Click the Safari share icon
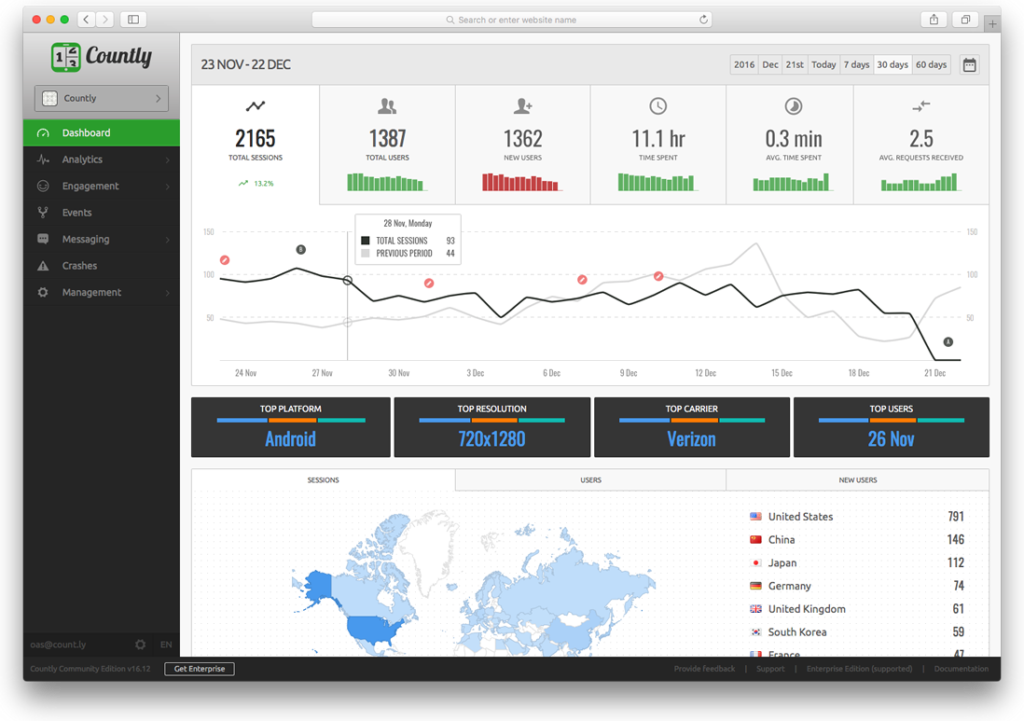 [933, 19]
